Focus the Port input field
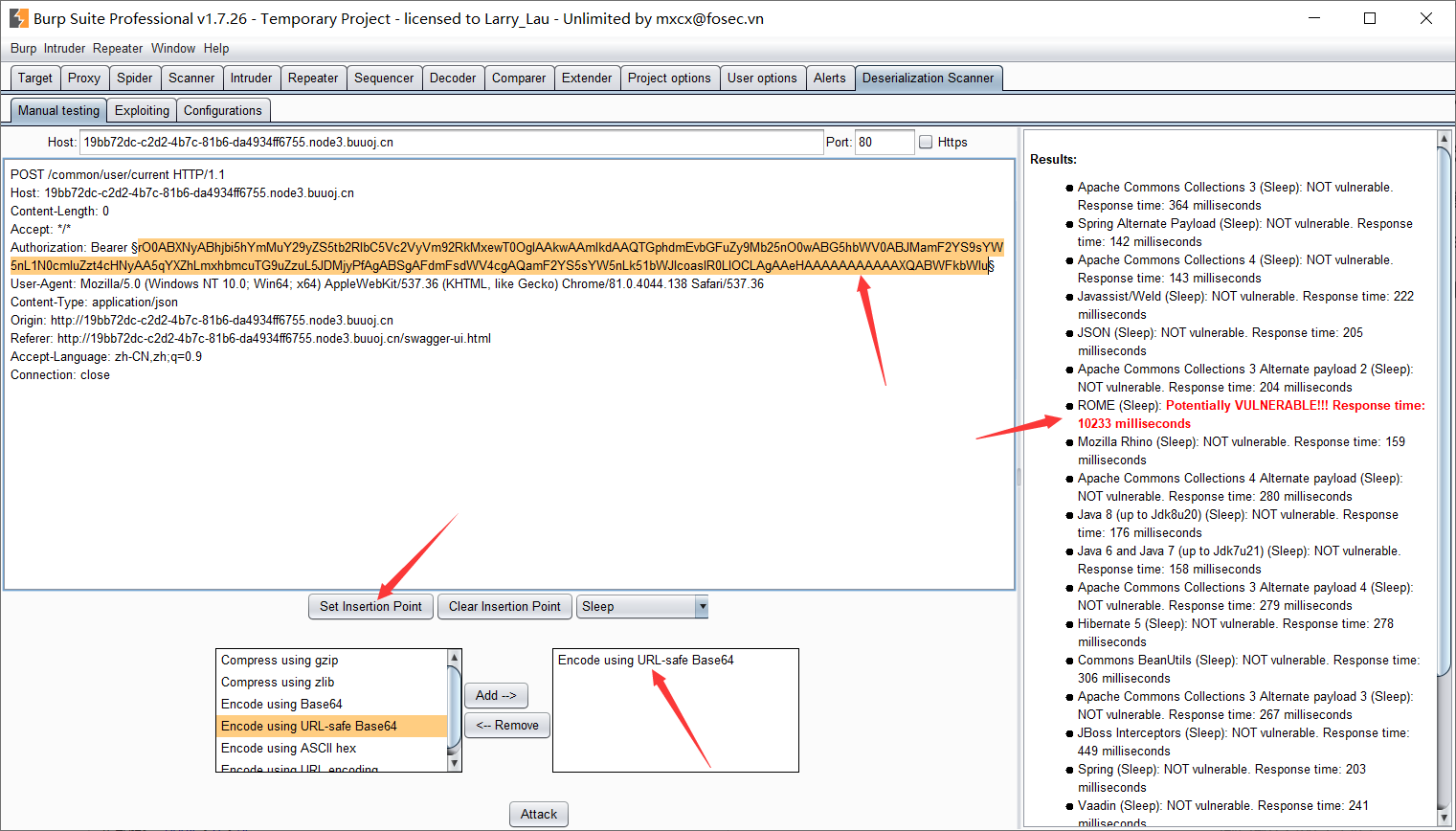The width and height of the screenshot is (1456, 831). [885, 142]
